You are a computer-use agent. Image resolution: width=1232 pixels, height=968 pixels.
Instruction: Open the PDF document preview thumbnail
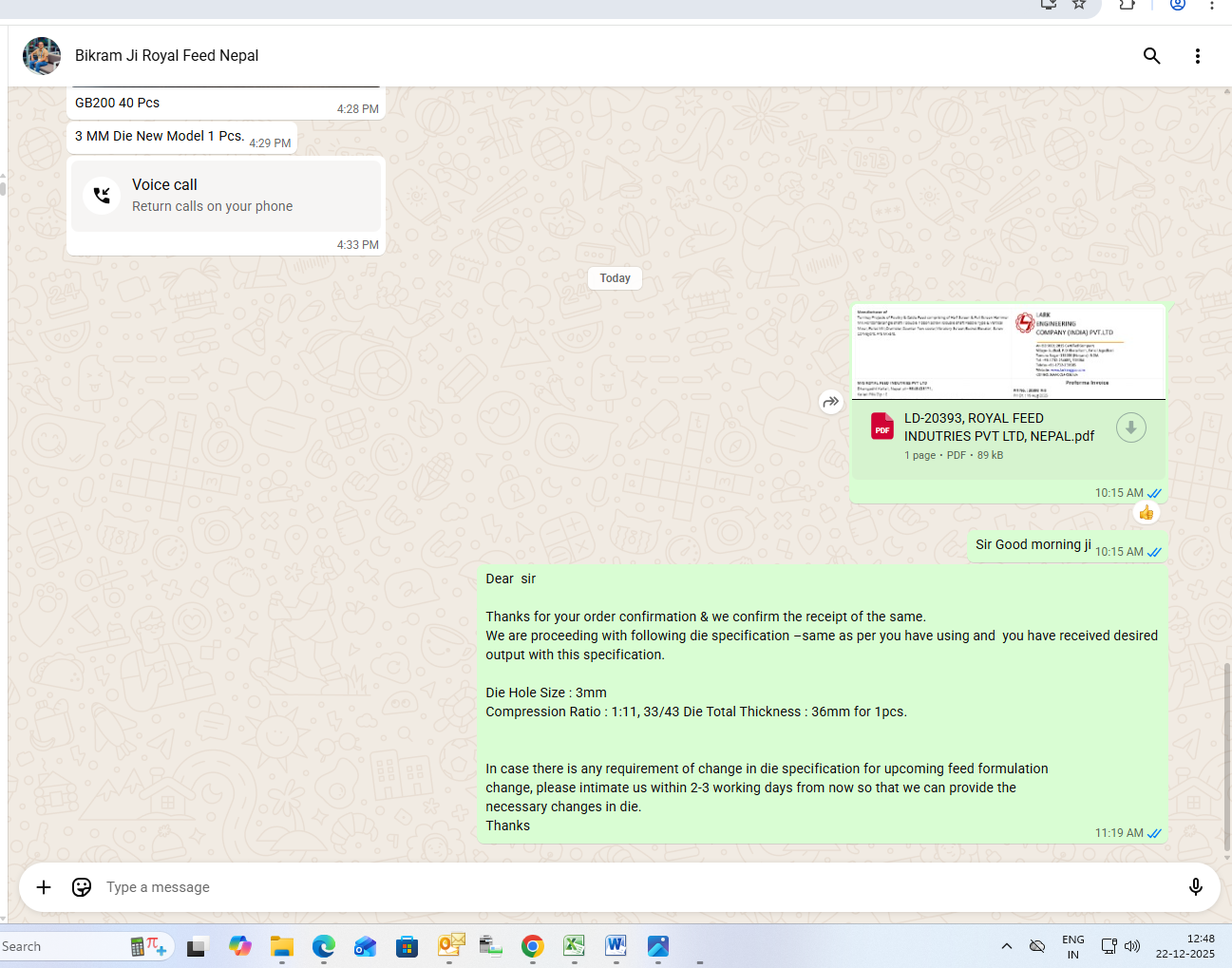[x=1008, y=352]
